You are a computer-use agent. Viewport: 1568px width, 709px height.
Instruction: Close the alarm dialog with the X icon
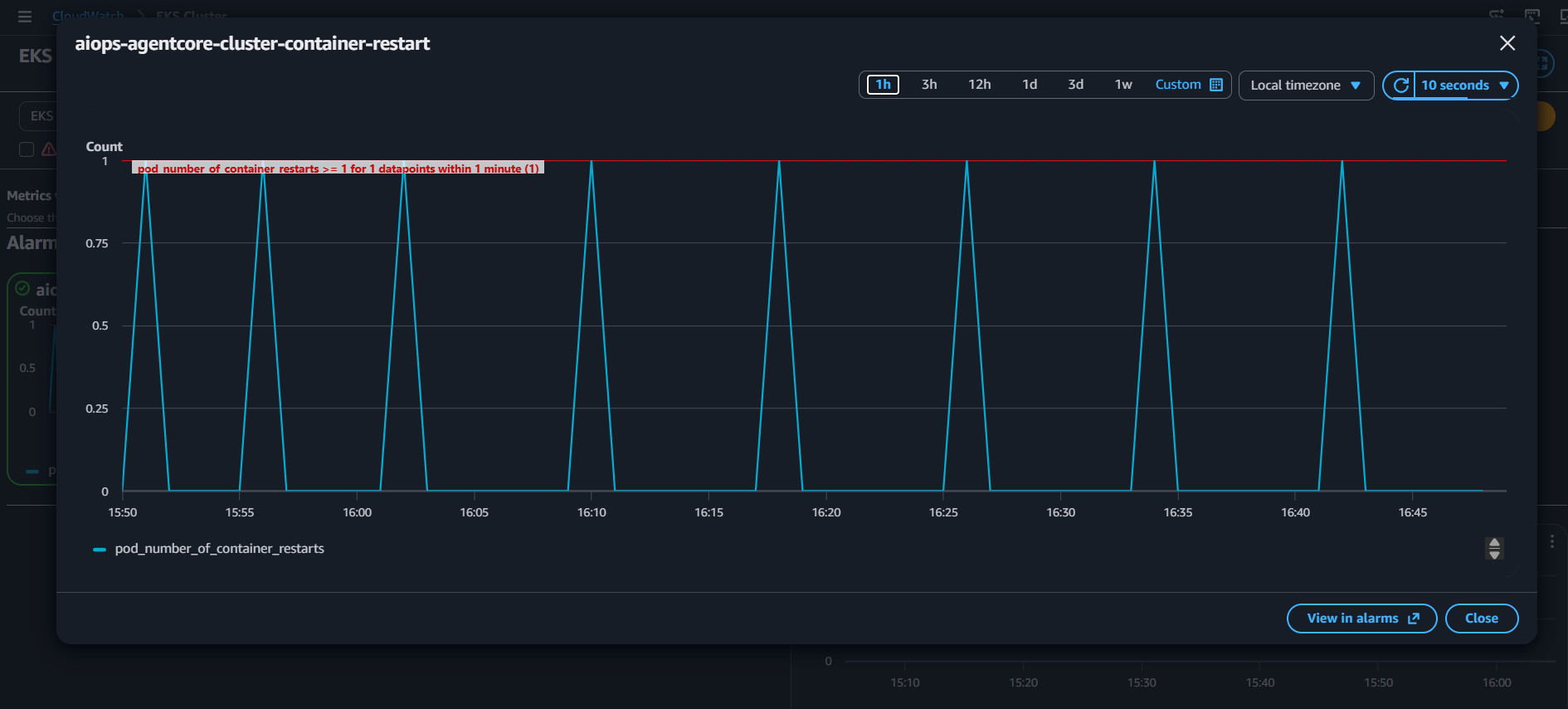[1507, 43]
